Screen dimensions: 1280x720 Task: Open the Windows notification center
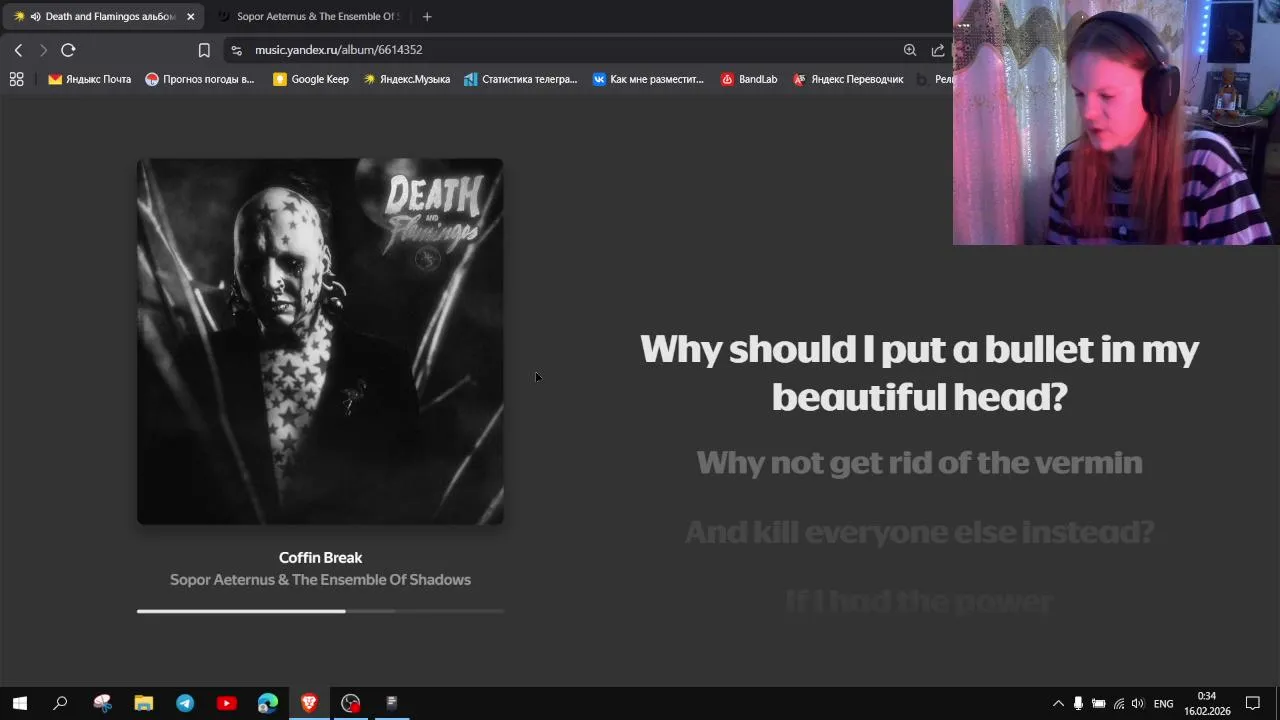coord(1253,704)
